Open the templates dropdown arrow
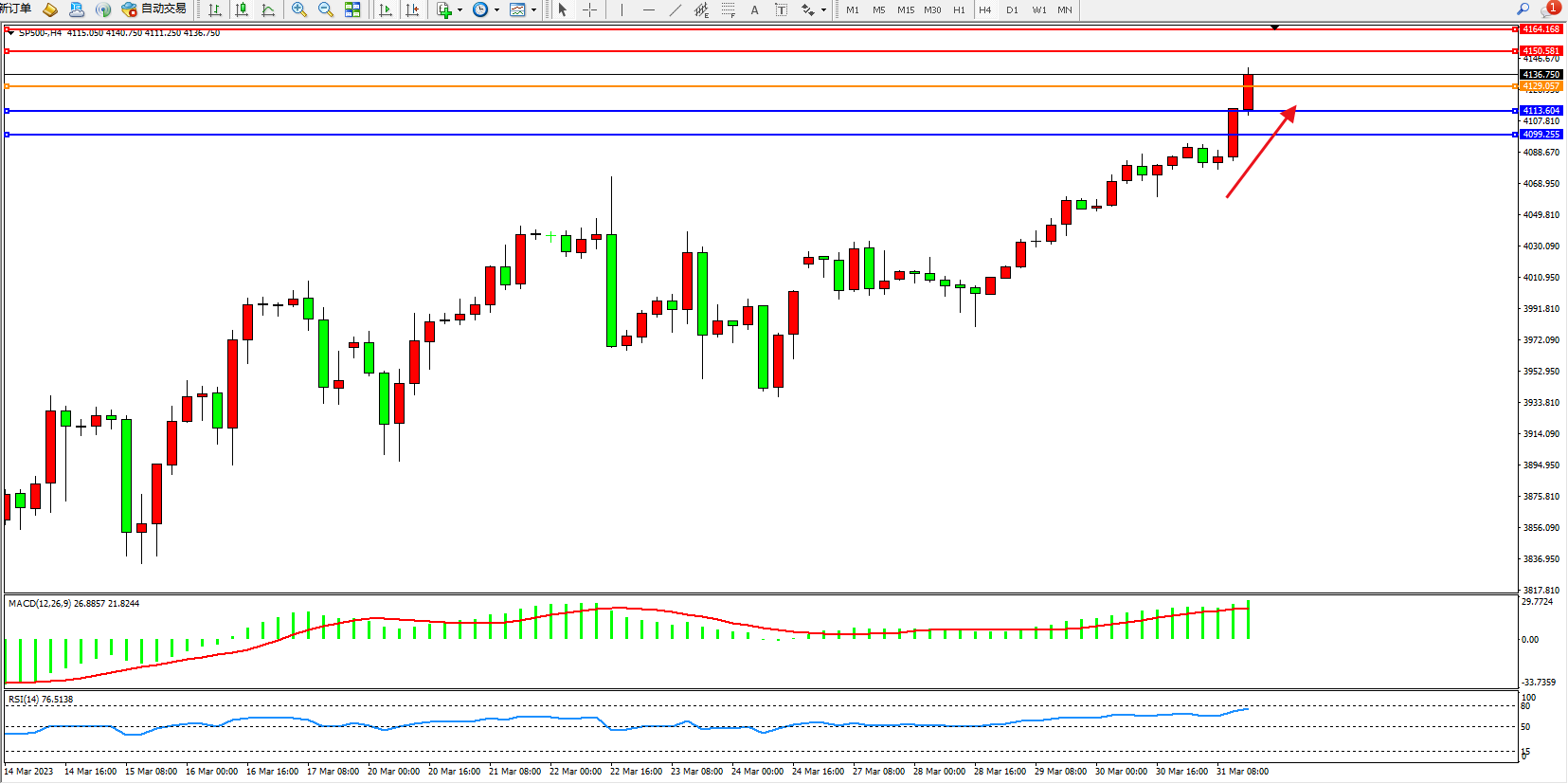 click(534, 9)
